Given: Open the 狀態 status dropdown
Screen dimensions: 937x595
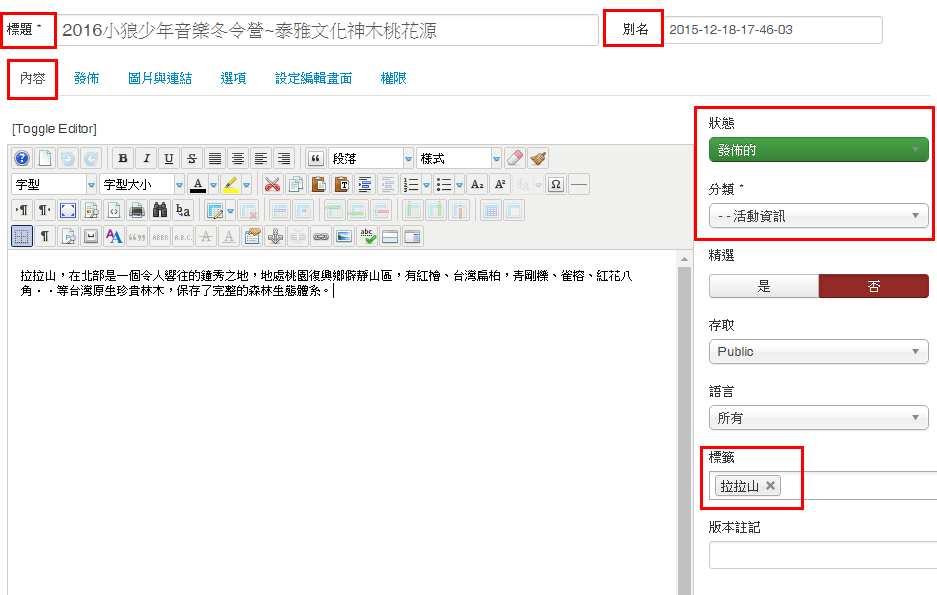Looking at the screenshot, I should point(818,150).
